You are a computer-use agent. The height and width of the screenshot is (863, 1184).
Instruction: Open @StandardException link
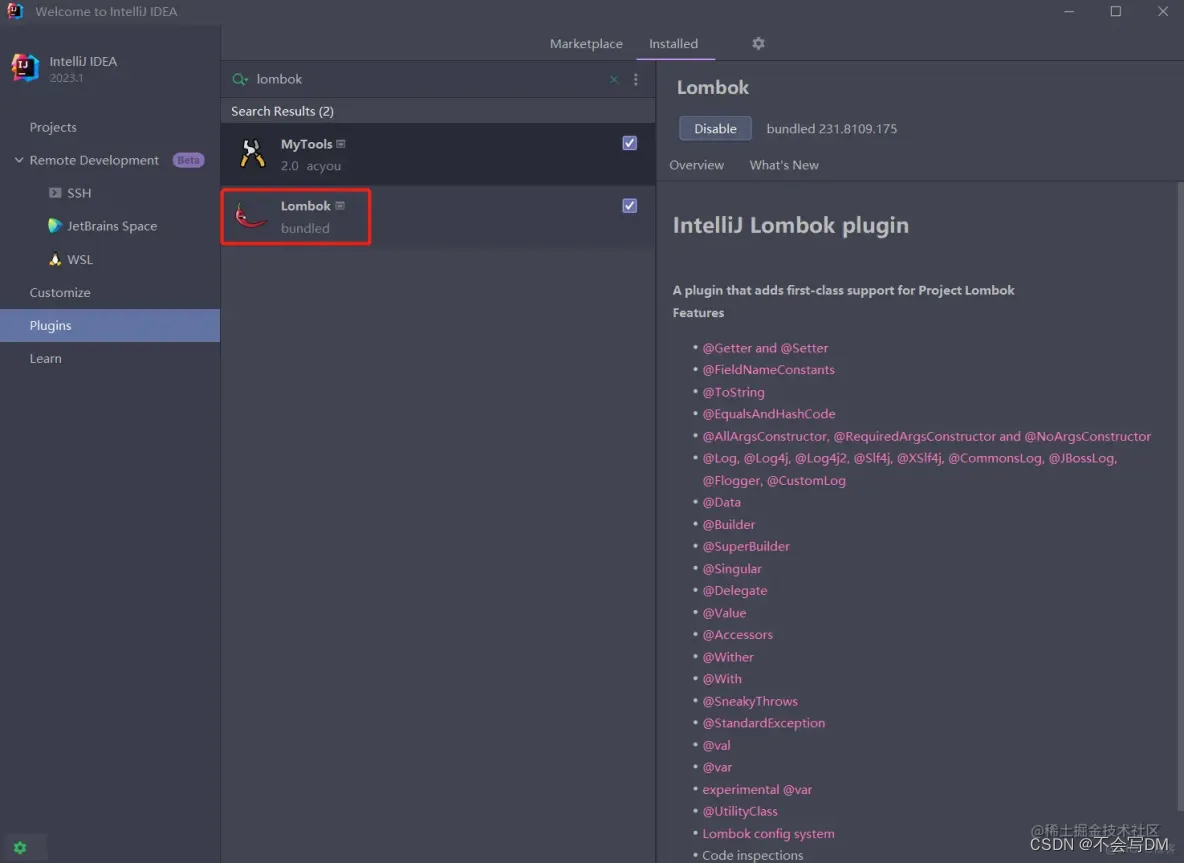click(763, 723)
